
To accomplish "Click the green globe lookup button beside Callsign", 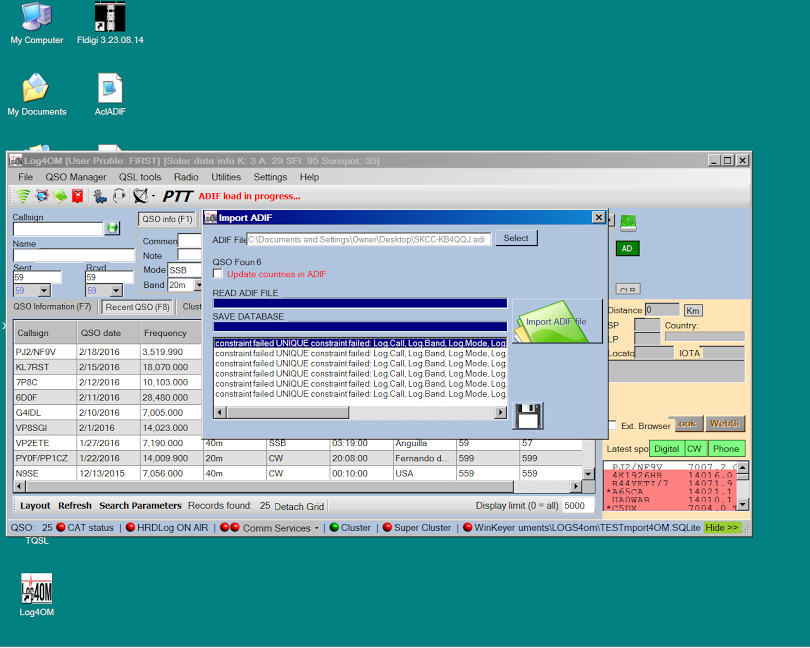I will [112, 228].
